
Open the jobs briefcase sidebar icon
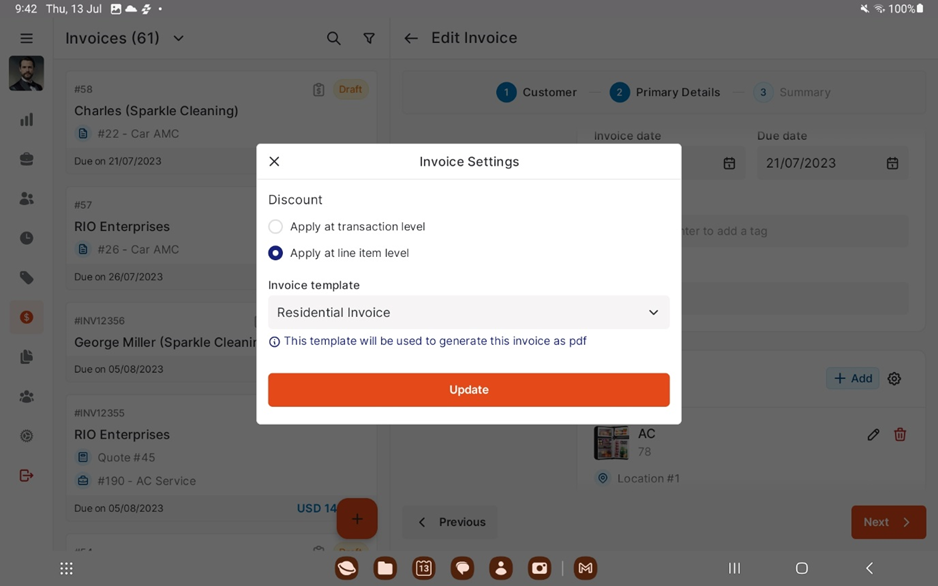[26, 159]
